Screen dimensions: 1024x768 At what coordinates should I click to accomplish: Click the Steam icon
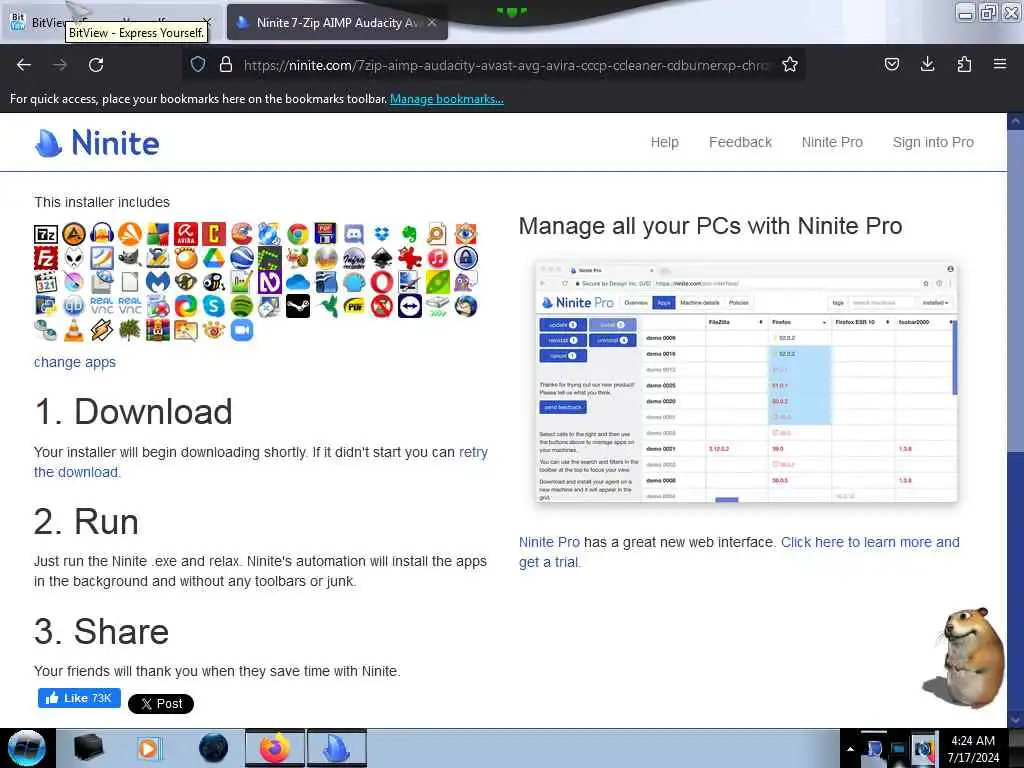click(x=298, y=306)
